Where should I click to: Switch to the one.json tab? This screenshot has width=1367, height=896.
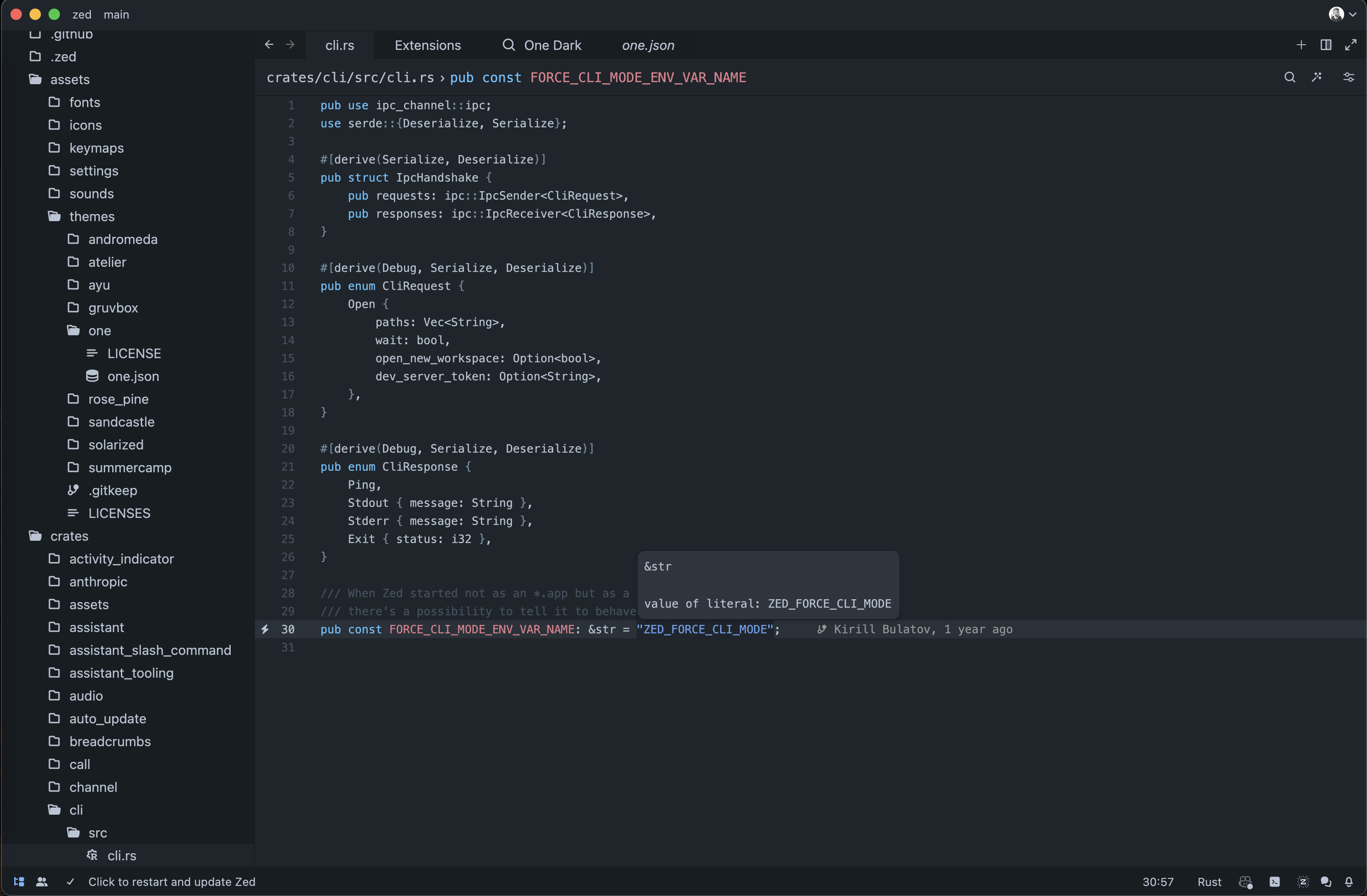[648, 45]
